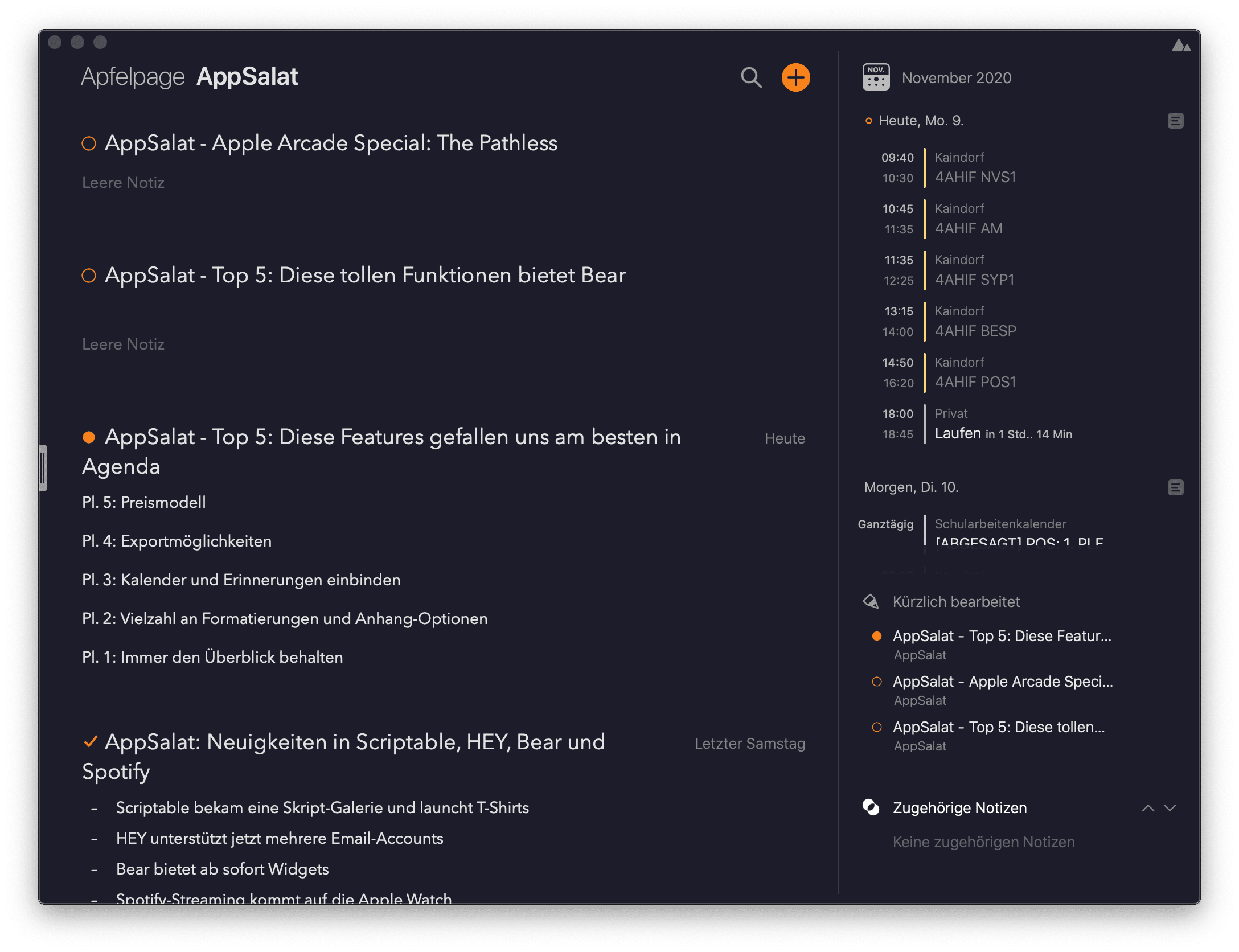
Task: Click checkmark on Neuigkeiten in Scriptable note
Action: click(90, 742)
